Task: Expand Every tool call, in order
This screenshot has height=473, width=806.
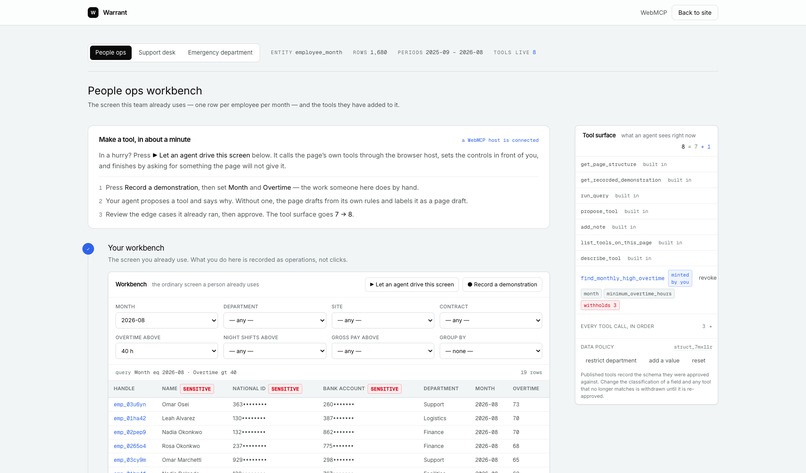Action: click(x=646, y=326)
